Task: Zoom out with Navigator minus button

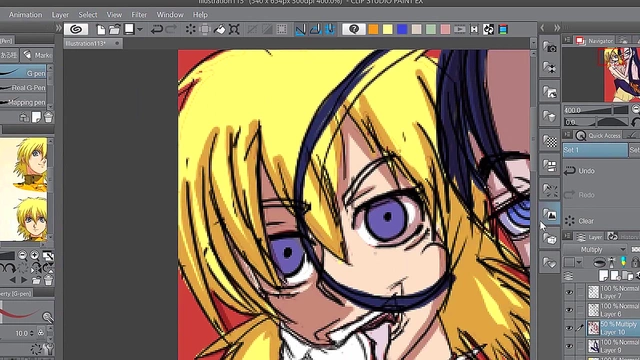Action: tap(636, 109)
